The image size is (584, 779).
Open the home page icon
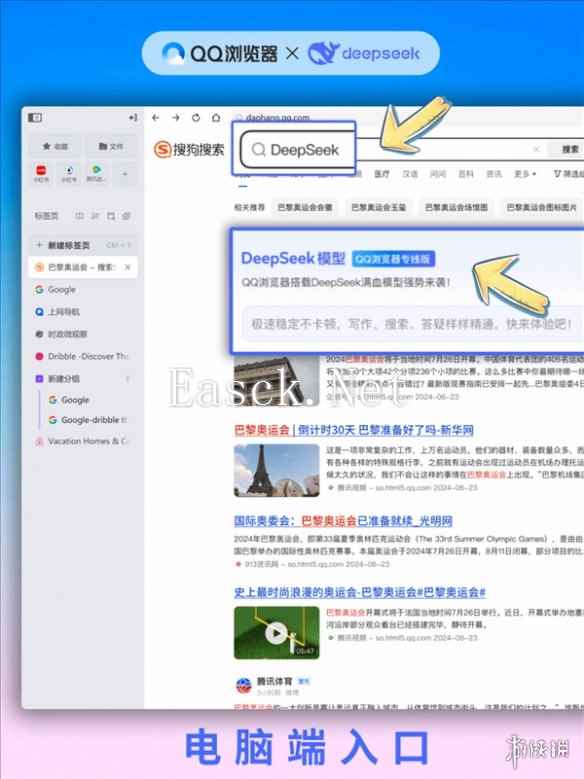216,118
